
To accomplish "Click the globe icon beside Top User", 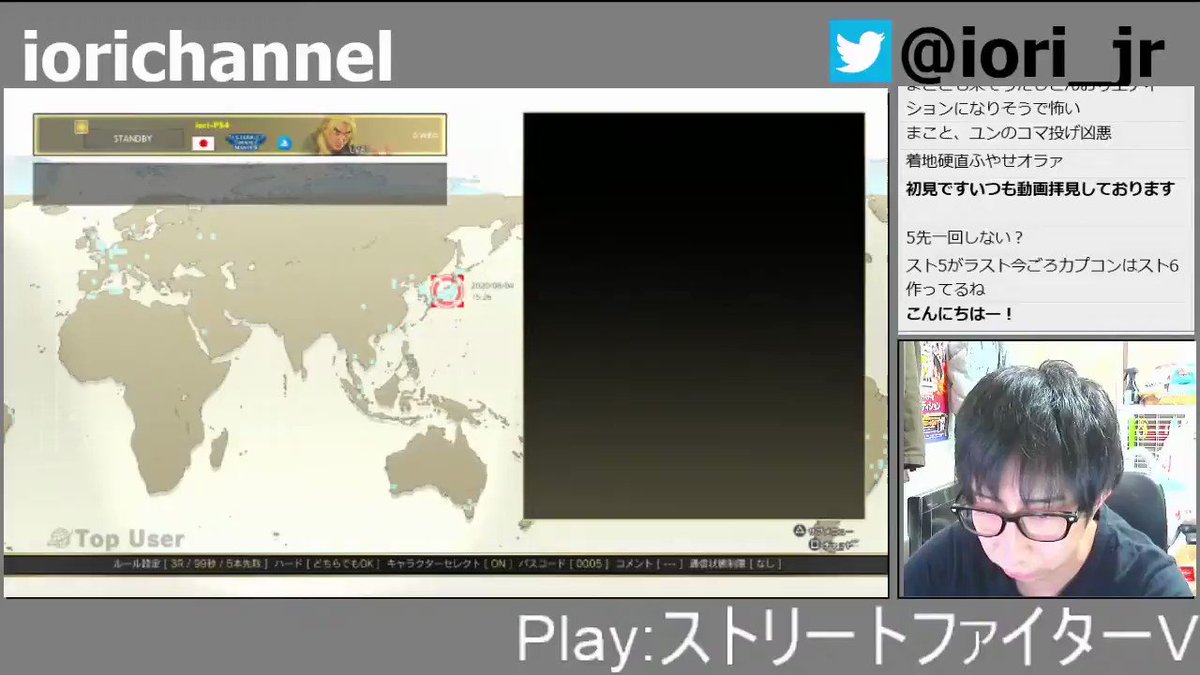I will point(60,539).
